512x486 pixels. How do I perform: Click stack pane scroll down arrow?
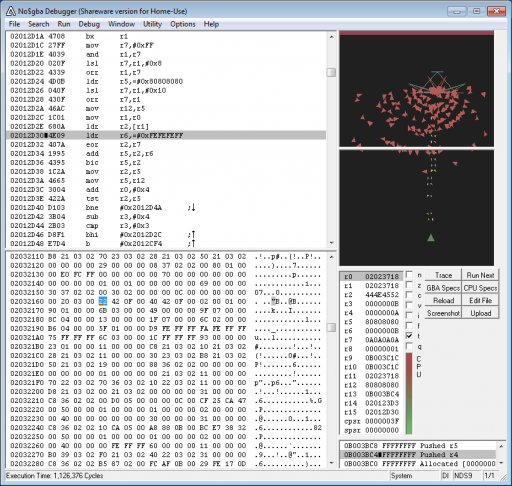coord(501,463)
